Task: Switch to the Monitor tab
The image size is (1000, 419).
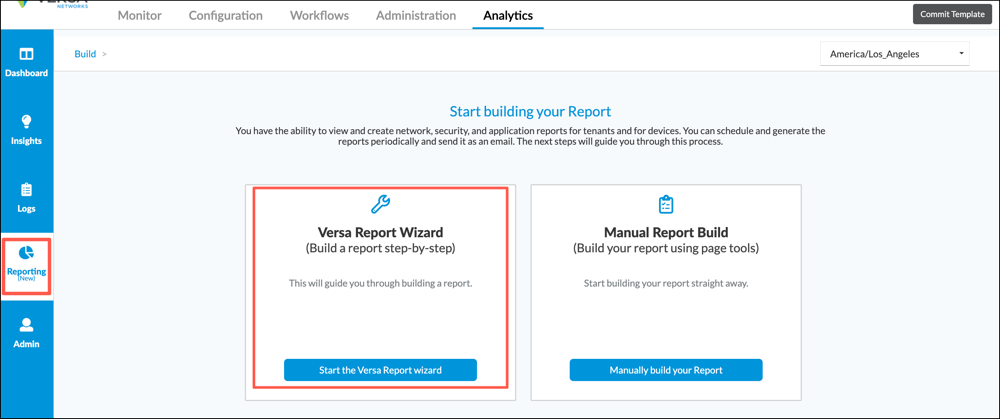Action: (x=139, y=16)
